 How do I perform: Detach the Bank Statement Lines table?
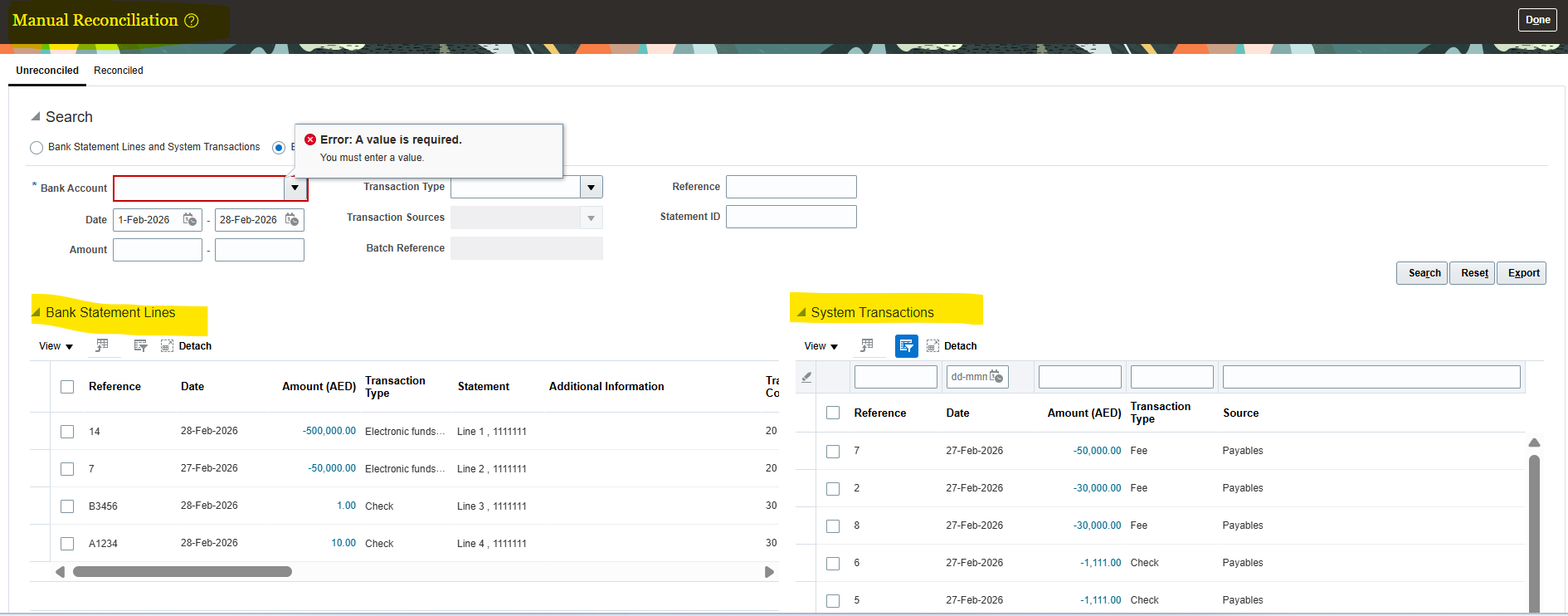tap(186, 346)
